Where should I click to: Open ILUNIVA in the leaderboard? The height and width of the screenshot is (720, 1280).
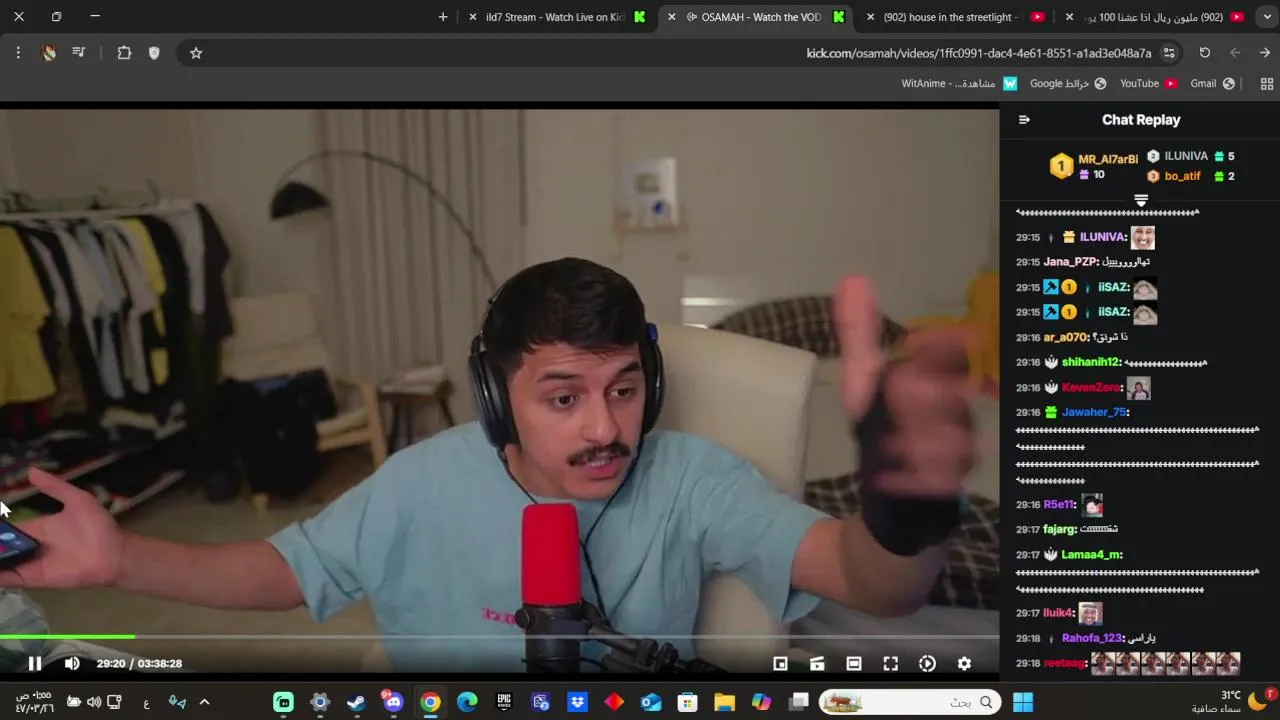click(x=1186, y=156)
